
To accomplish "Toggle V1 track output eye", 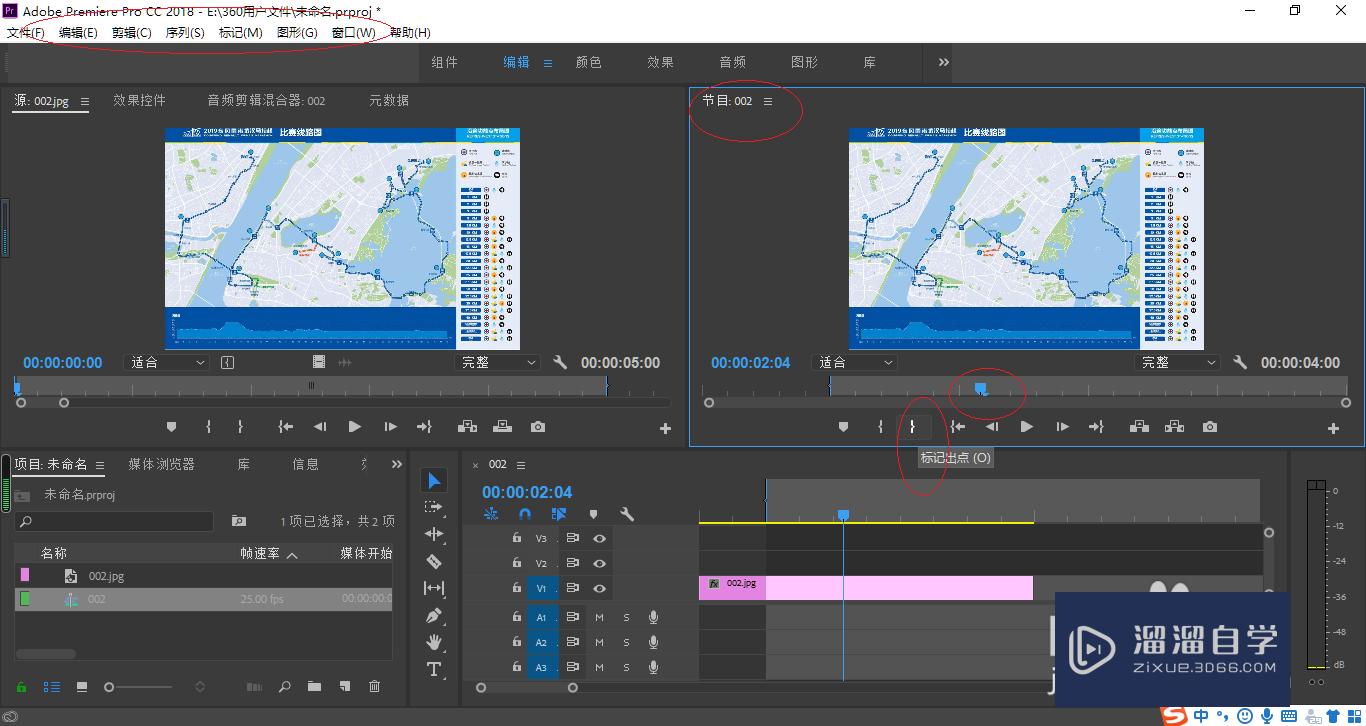I will [x=599, y=588].
